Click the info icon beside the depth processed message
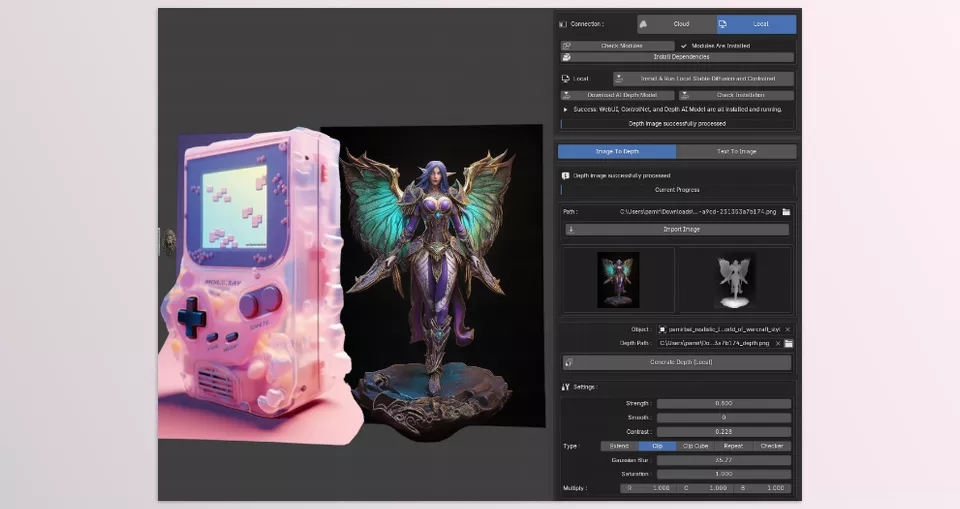960x509 pixels. [565, 176]
